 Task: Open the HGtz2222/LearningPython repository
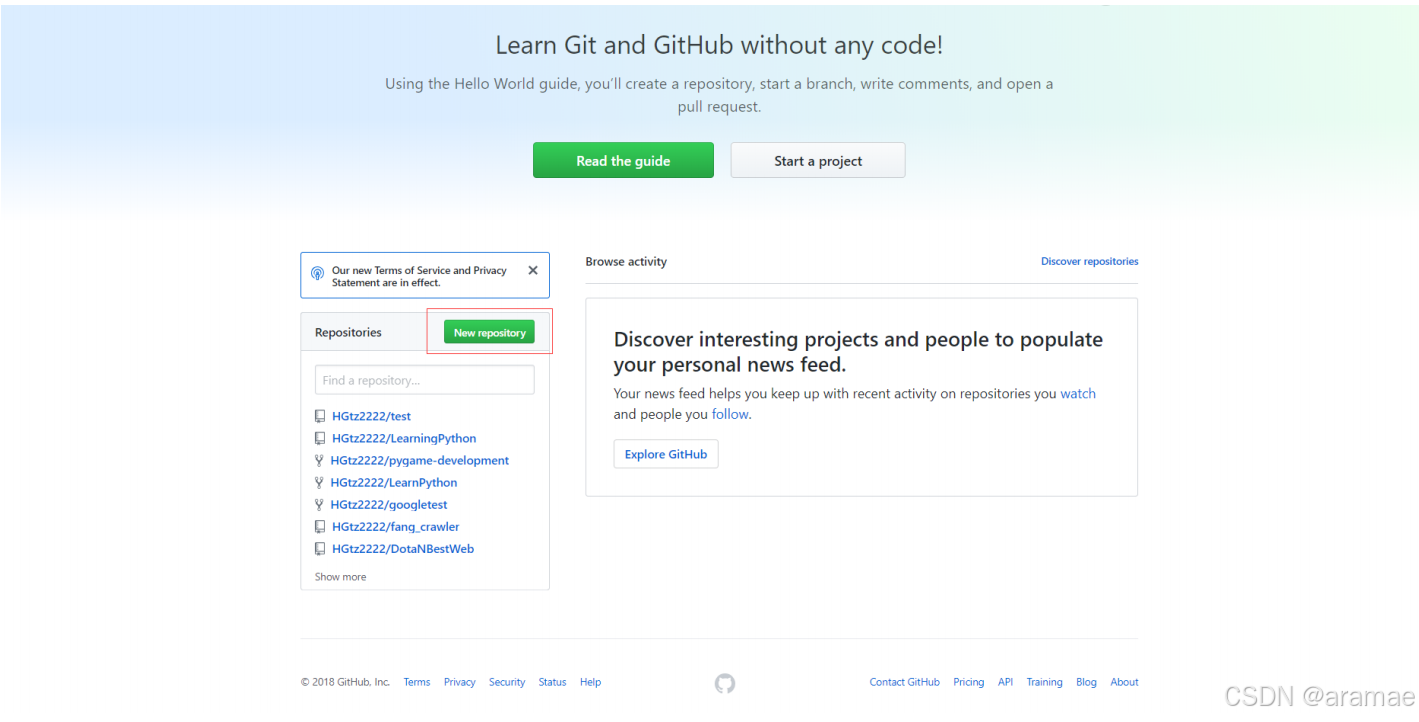tap(404, 438)
